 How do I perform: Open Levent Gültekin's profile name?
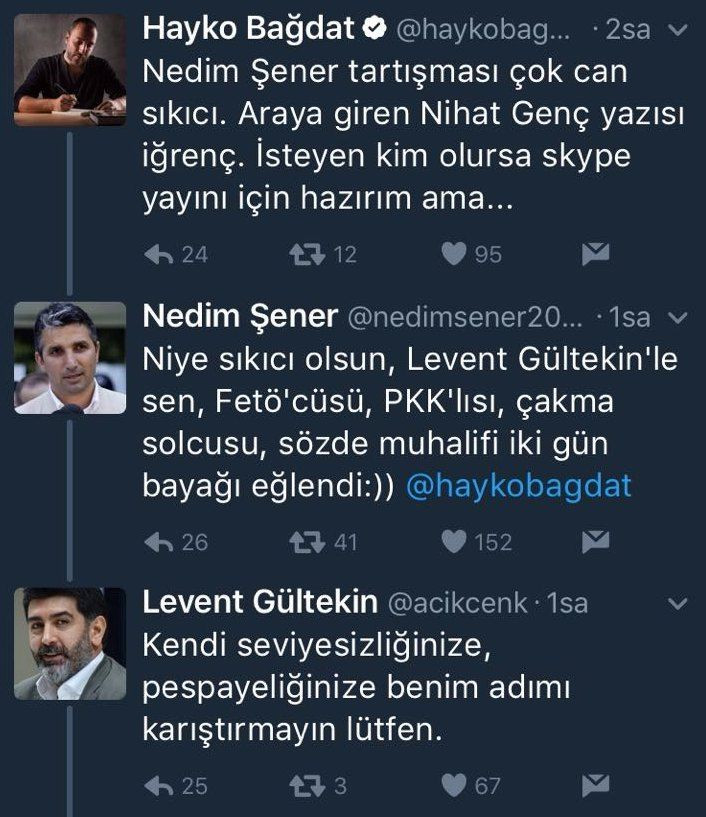pyautogui.click(x=260, y=602)
